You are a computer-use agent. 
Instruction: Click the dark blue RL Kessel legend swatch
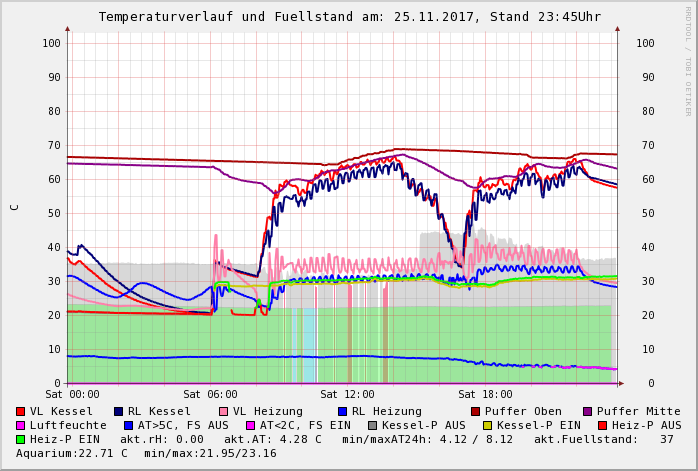(x=118, y=412)
